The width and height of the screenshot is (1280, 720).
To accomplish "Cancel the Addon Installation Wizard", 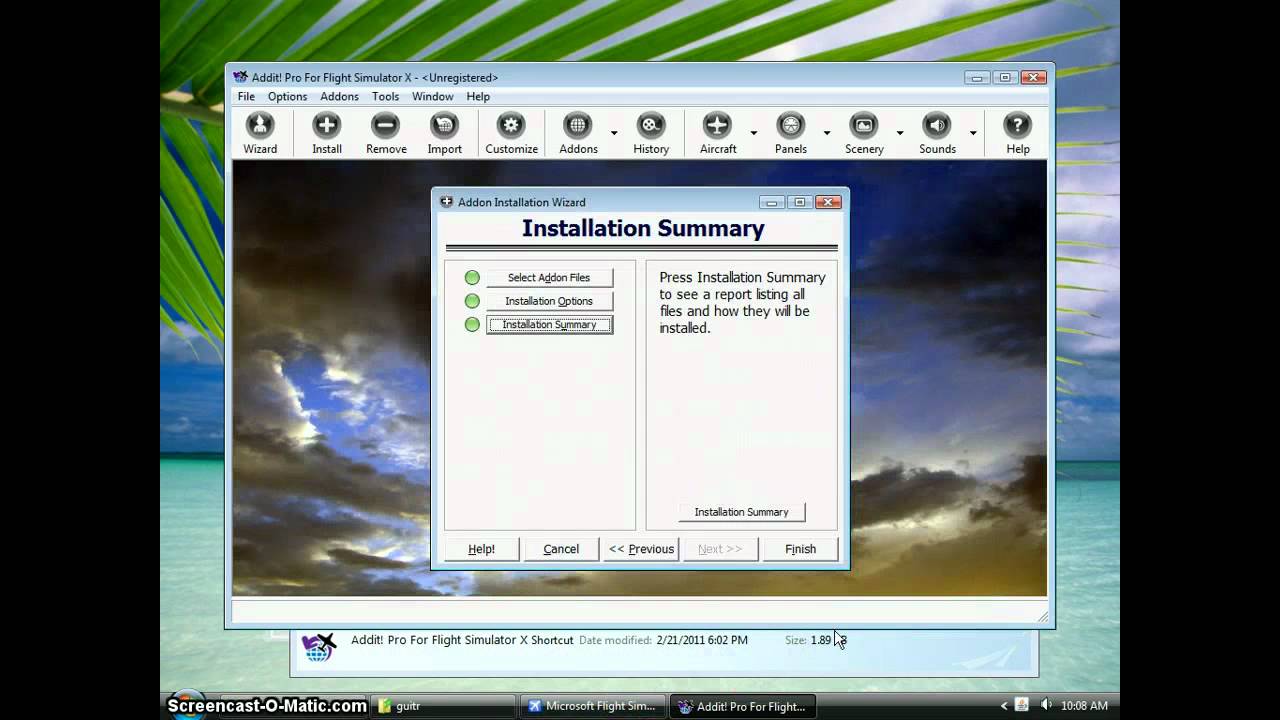I will 561,549.
